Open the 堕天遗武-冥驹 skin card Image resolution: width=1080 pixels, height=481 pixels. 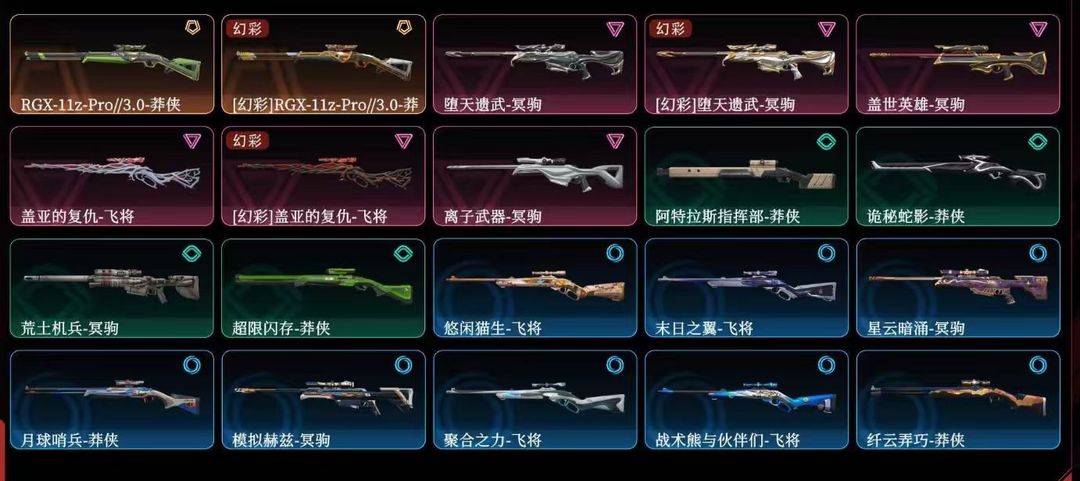[534, 64]
